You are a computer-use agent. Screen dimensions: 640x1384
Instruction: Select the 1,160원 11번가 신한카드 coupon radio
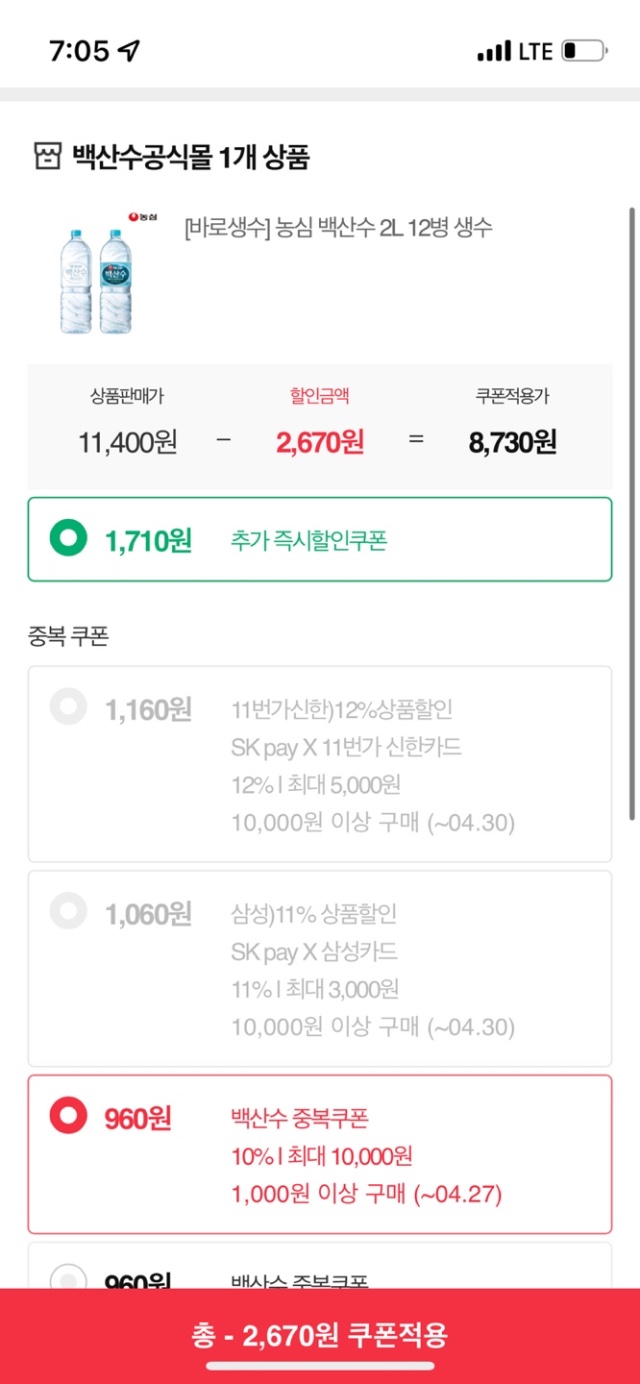click(69, 709)
